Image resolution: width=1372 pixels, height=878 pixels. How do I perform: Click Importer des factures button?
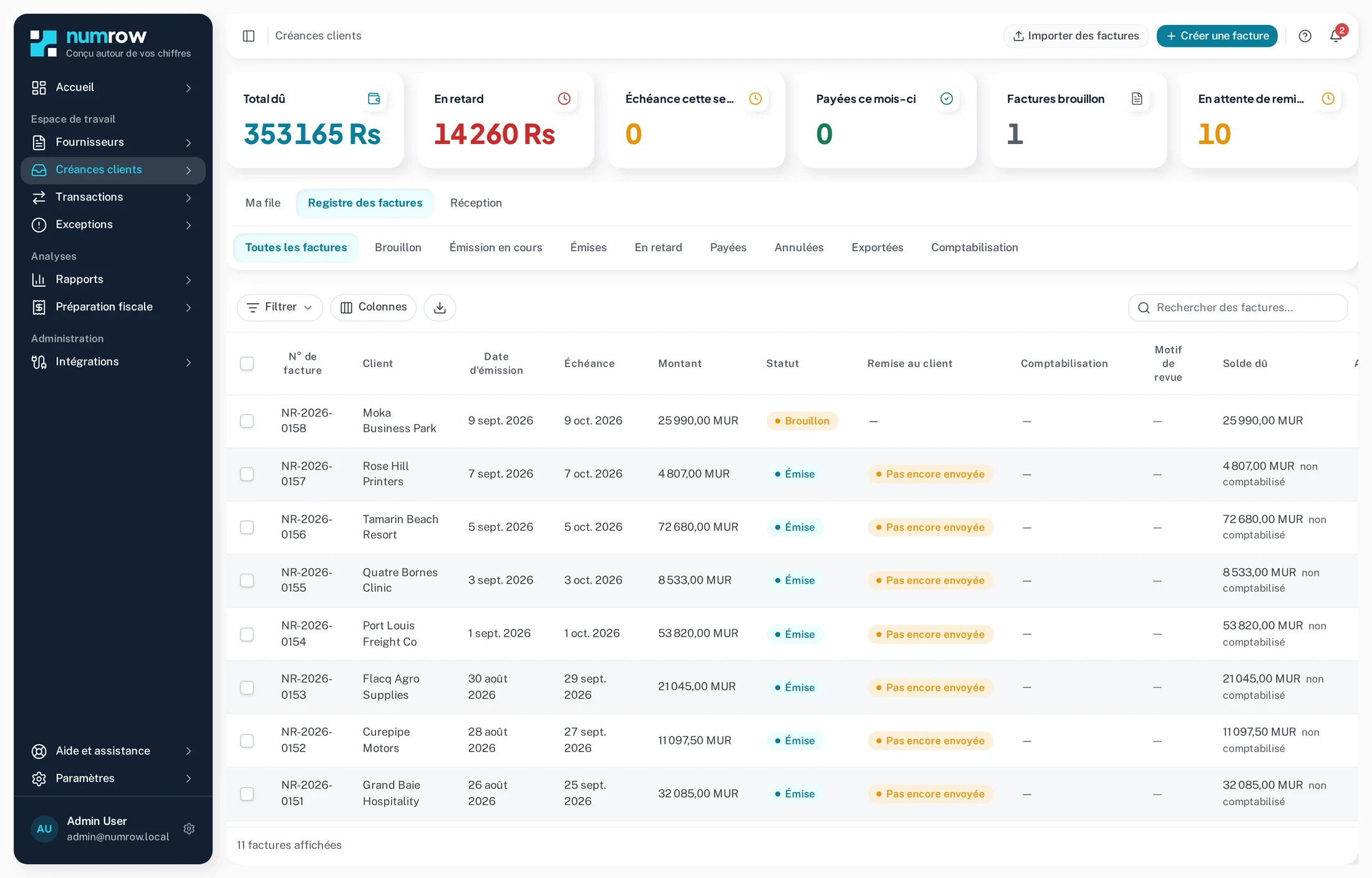pos(1076,36)
